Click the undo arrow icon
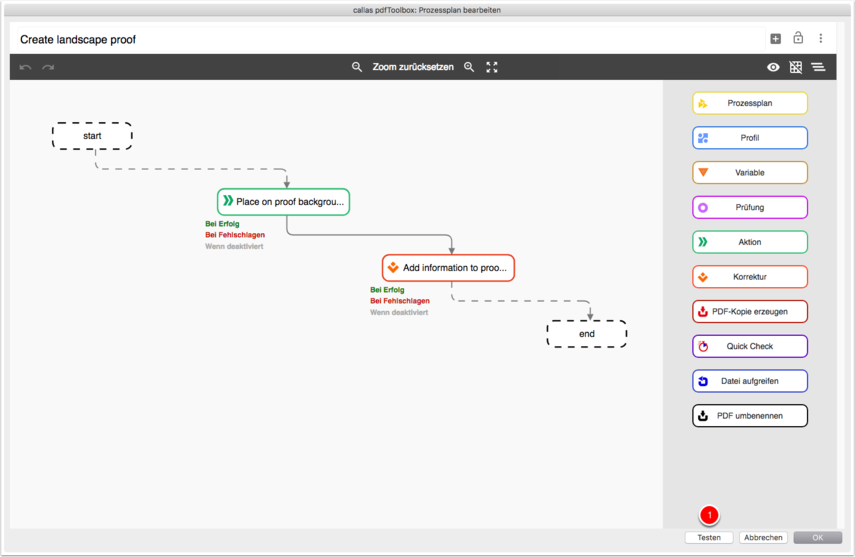This screenshot has width=855, height=557. pyautogui.click(x=25, y=67)
